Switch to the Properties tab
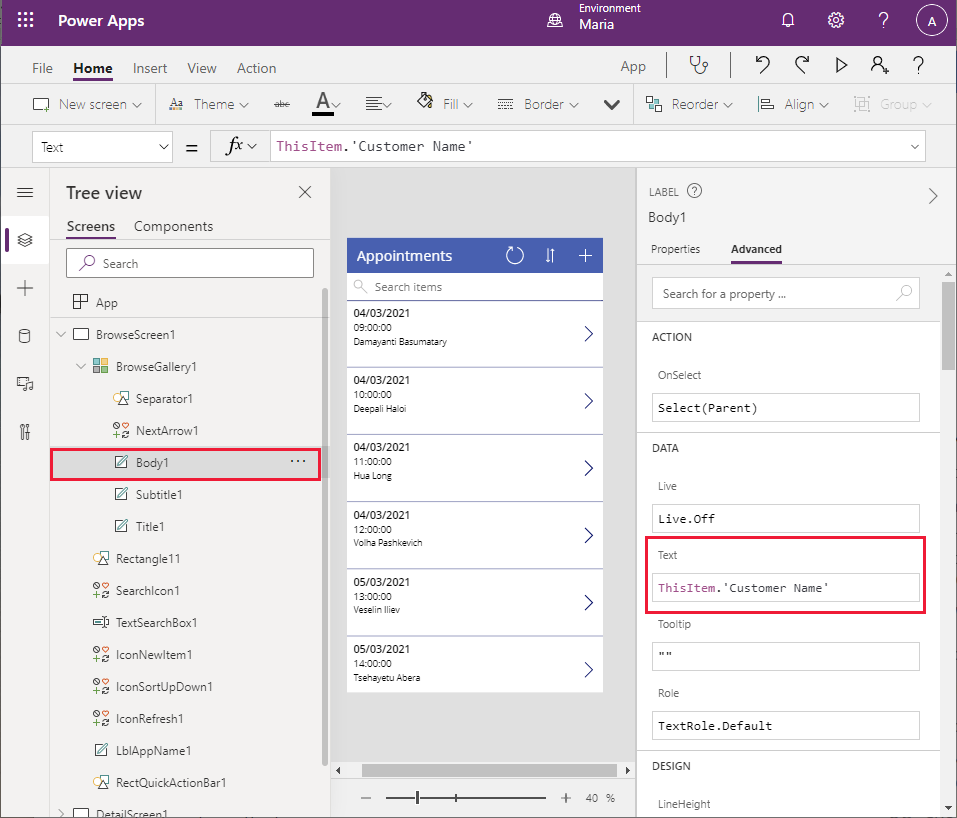This screenshot has width=957, height=818. point(675,249)
